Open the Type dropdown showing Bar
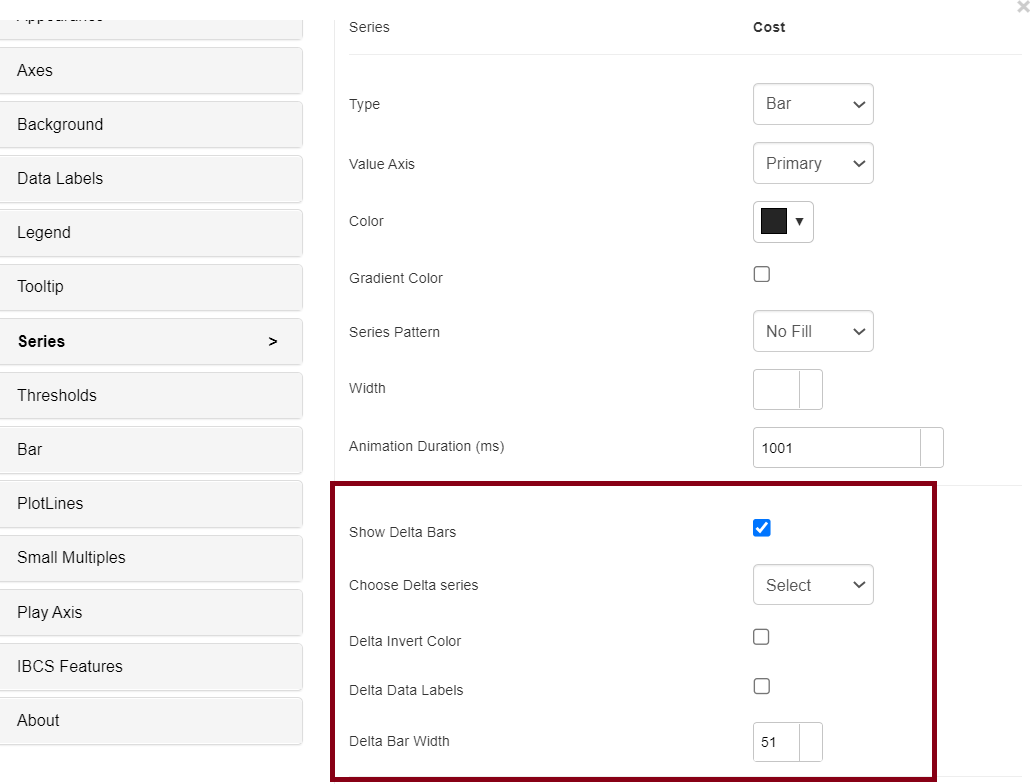This screenshot has height=784, width=1030. coord(813,104)
